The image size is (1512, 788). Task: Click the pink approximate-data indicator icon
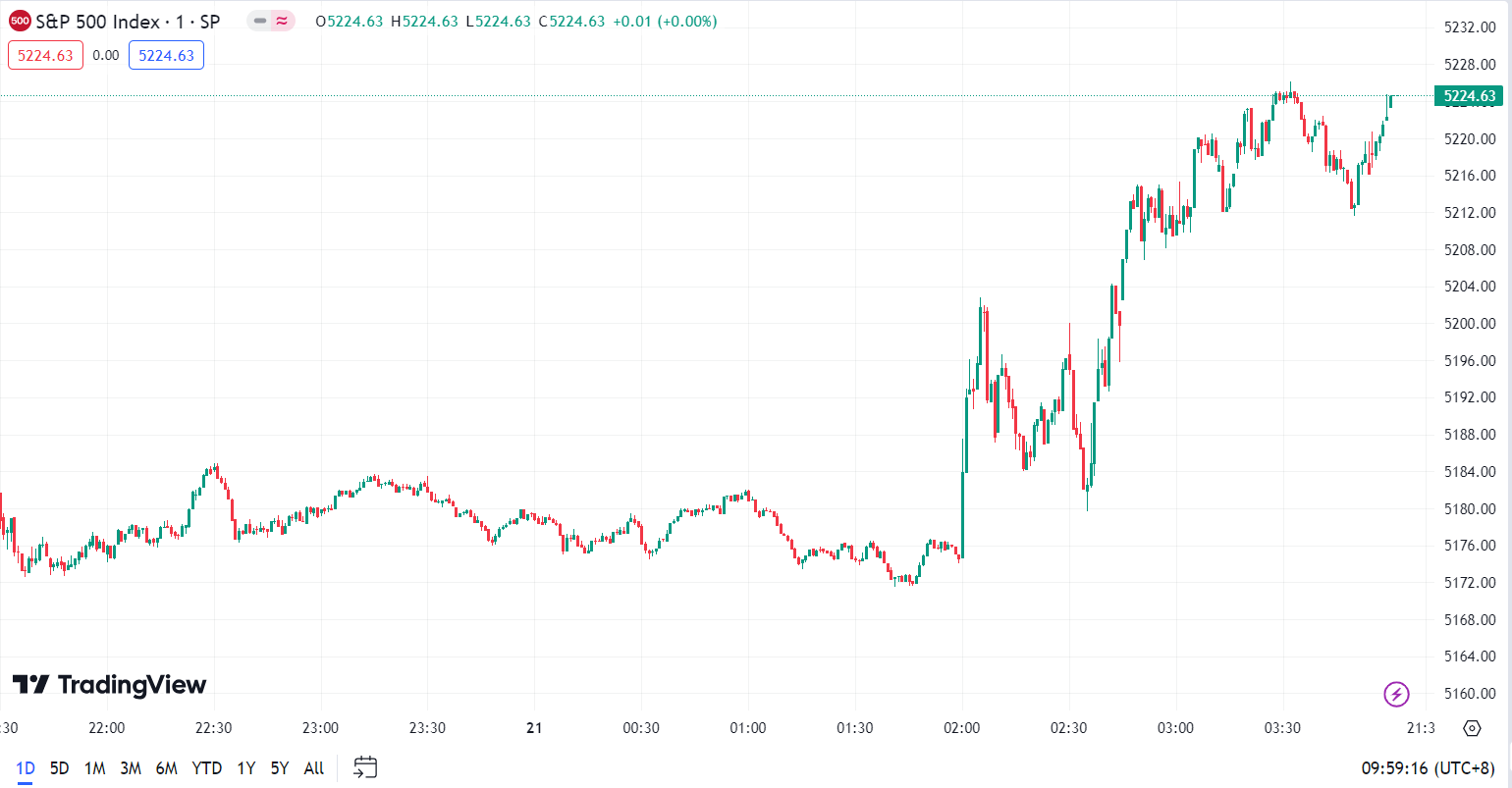[x=283, y=21]
